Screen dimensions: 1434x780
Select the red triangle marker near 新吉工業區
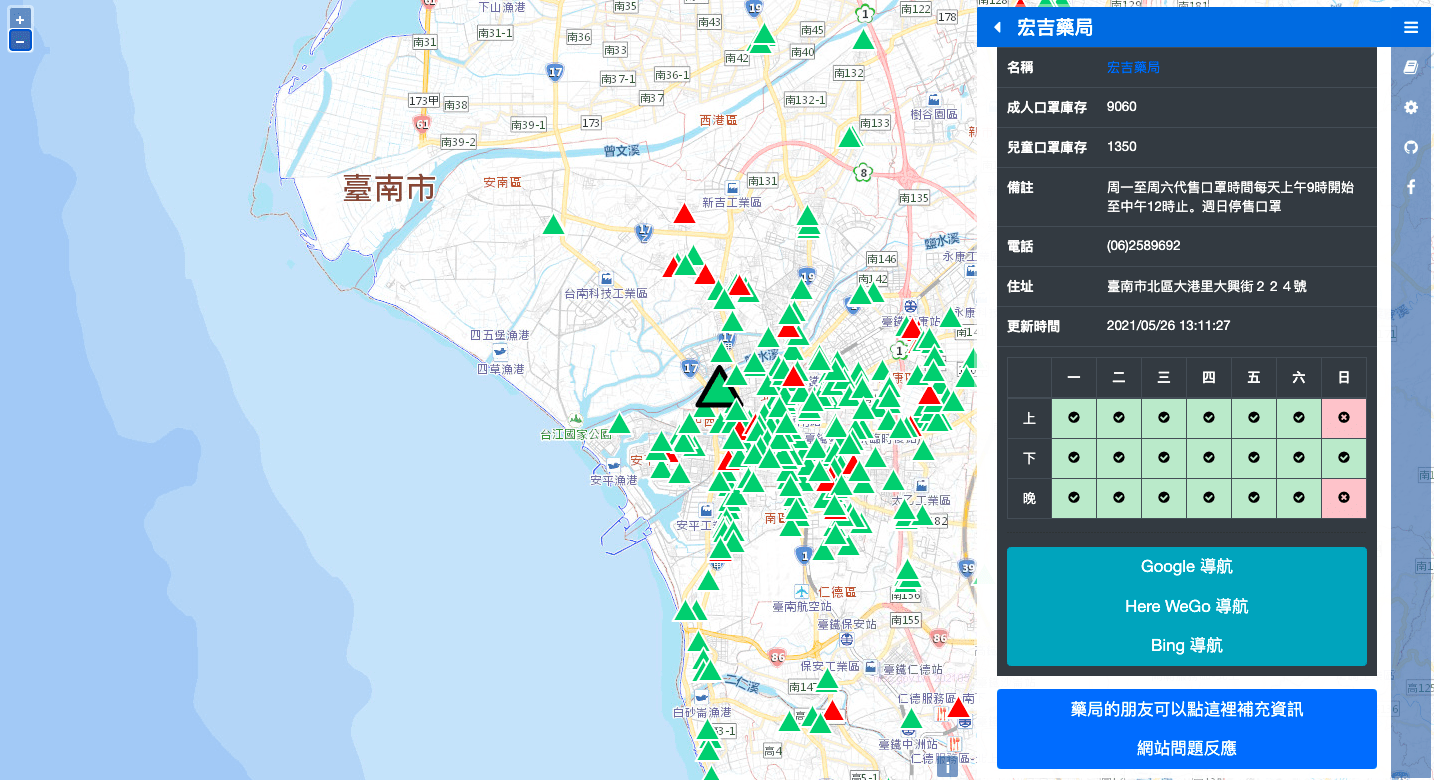684,214
